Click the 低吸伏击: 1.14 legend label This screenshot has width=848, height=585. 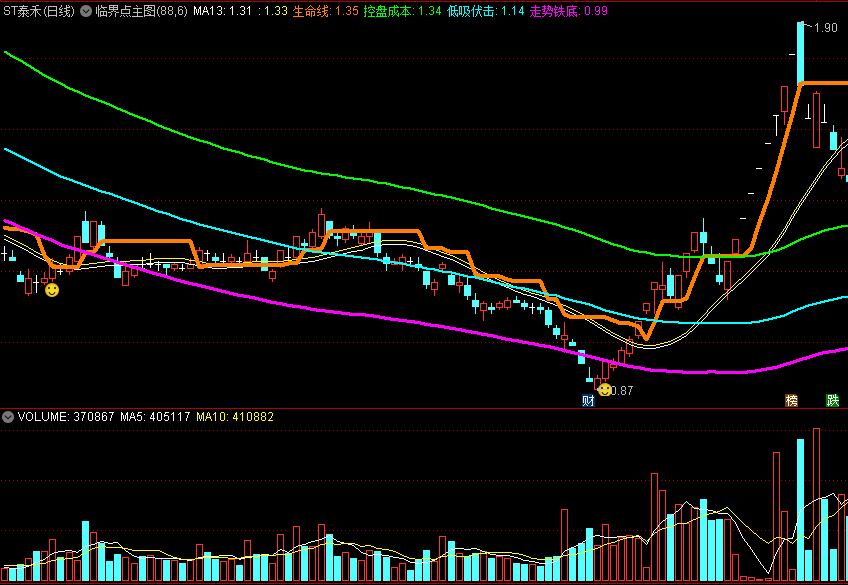(x=486, y=11)
